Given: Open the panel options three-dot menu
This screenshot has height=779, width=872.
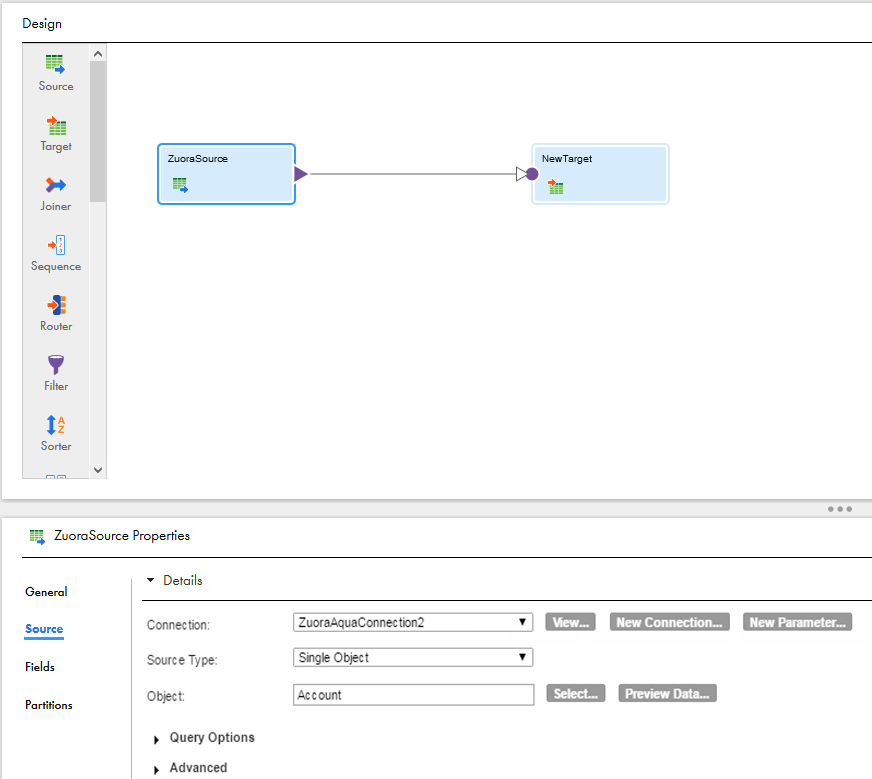Looking at the screenshot, I should (x=839, y=509).
